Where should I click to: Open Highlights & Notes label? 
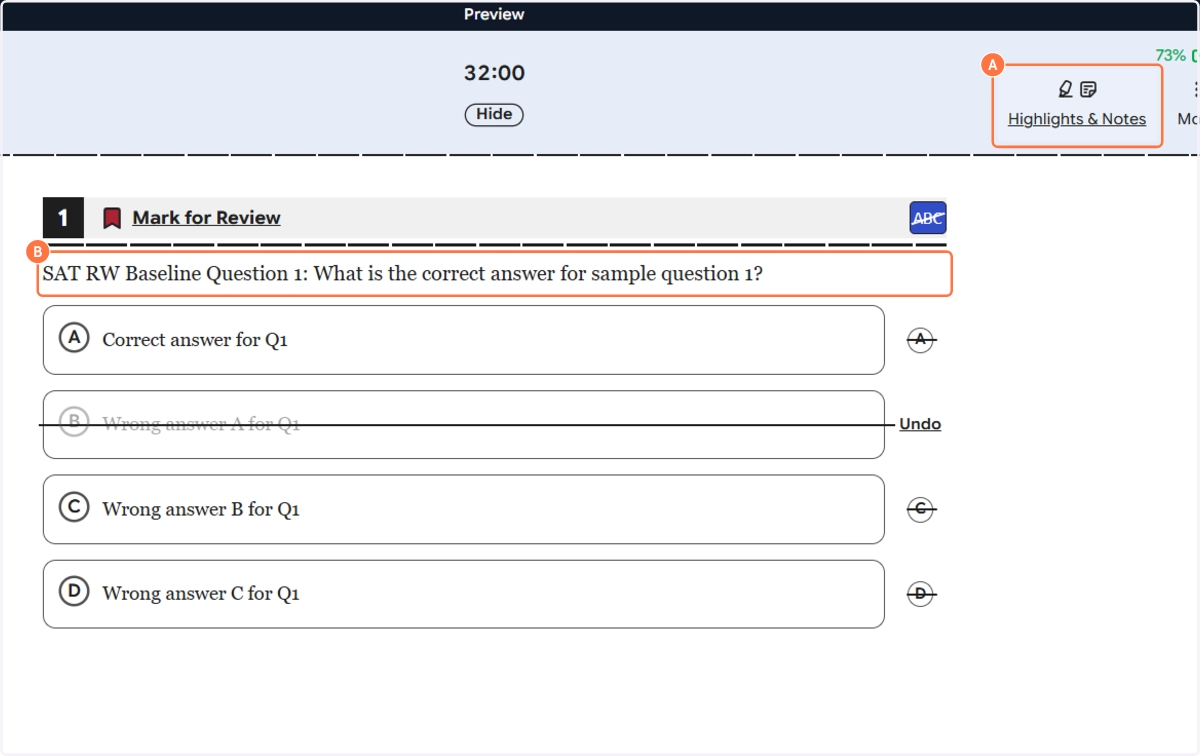[1076, 119]
